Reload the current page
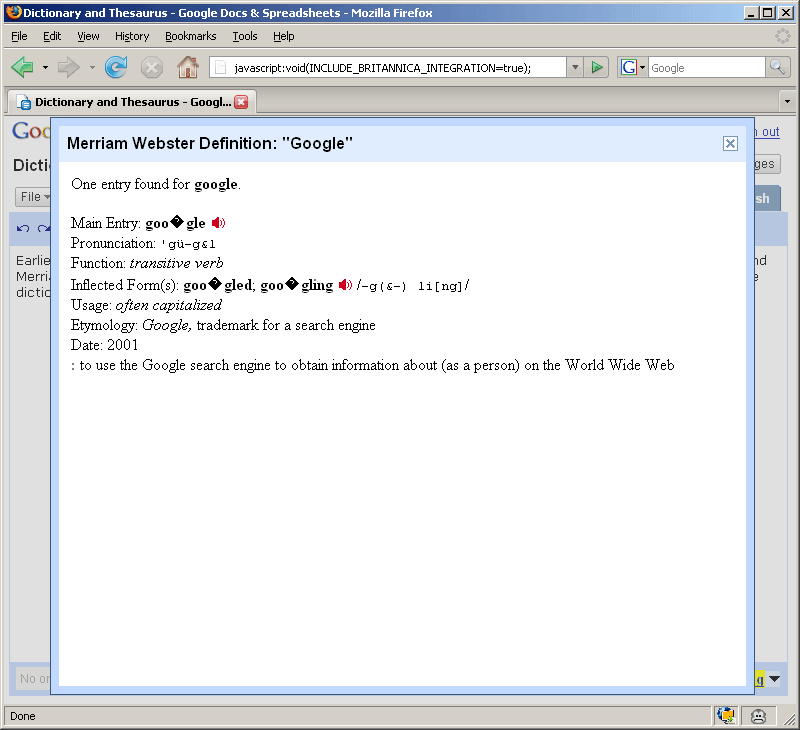The width and height of the screenshot is (800, 730). pos(119,67)
